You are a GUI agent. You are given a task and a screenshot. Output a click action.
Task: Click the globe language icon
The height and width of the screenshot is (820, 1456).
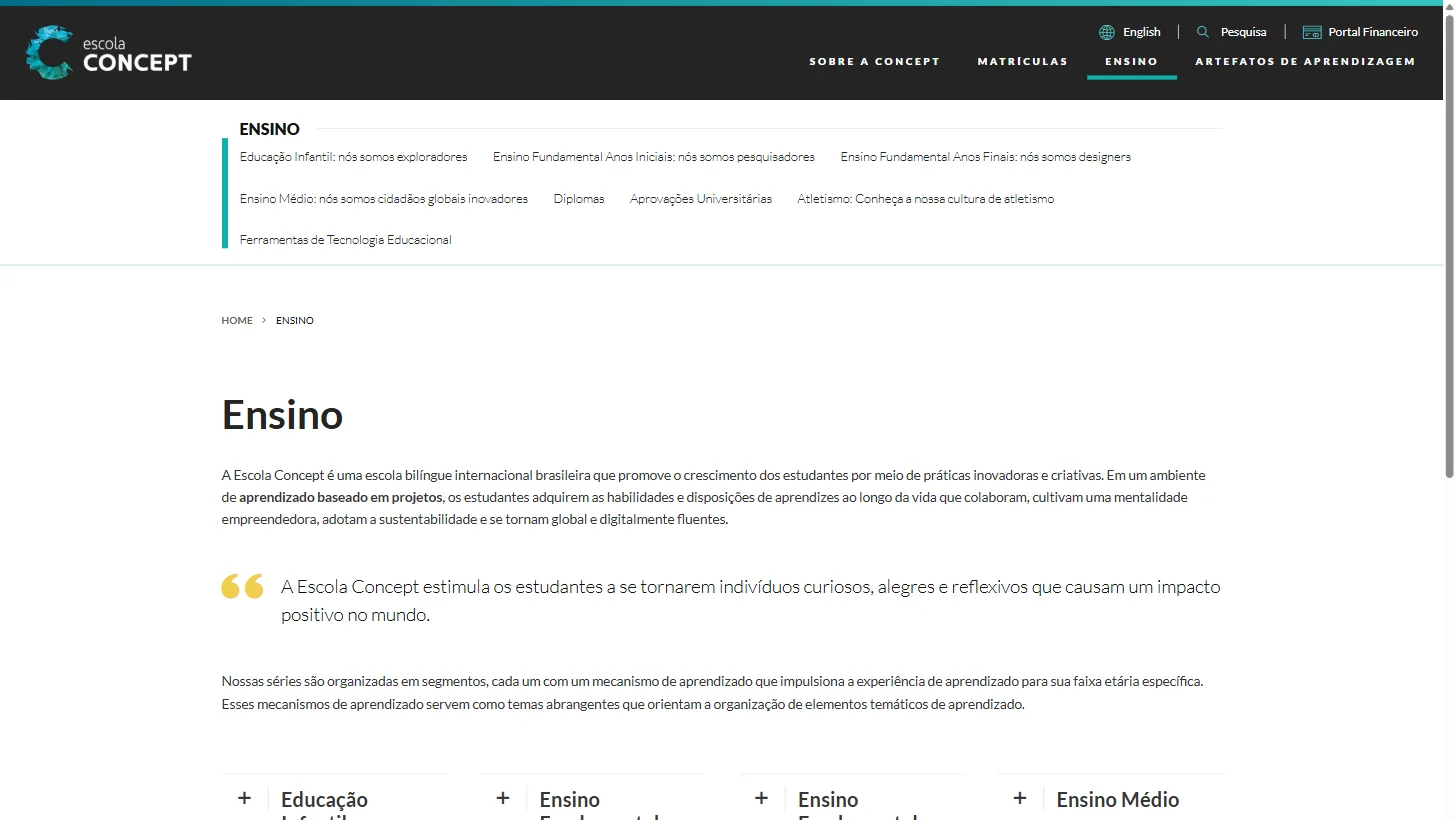click(1107, 32)
